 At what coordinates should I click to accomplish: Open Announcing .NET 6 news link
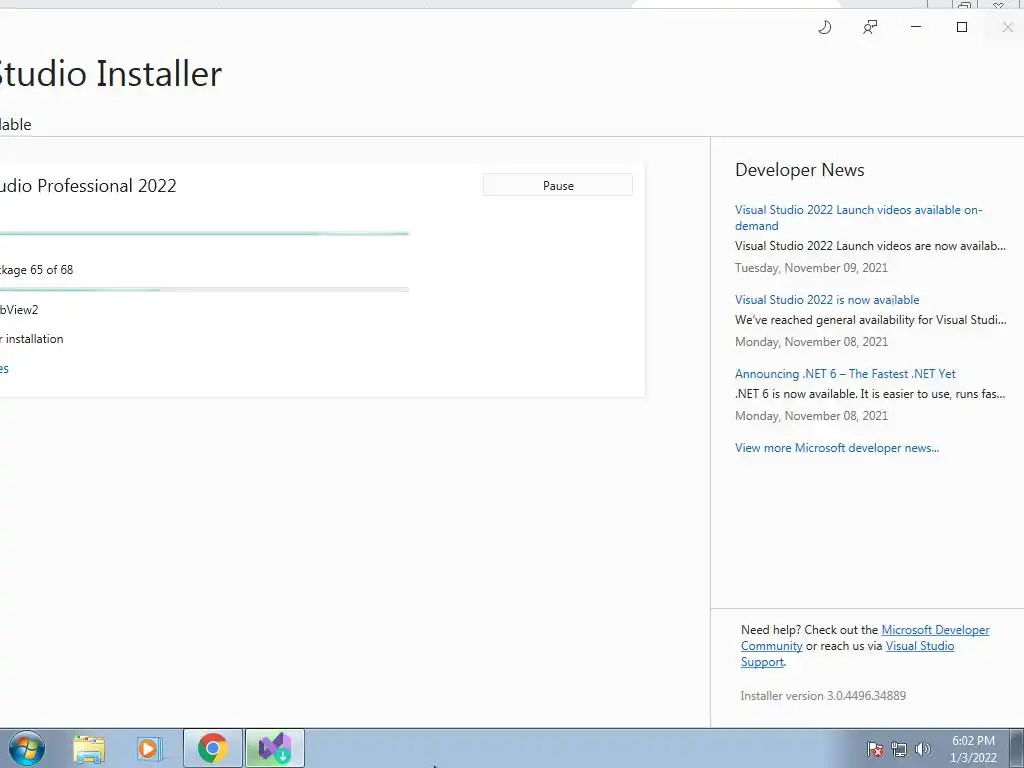(845, 374)
